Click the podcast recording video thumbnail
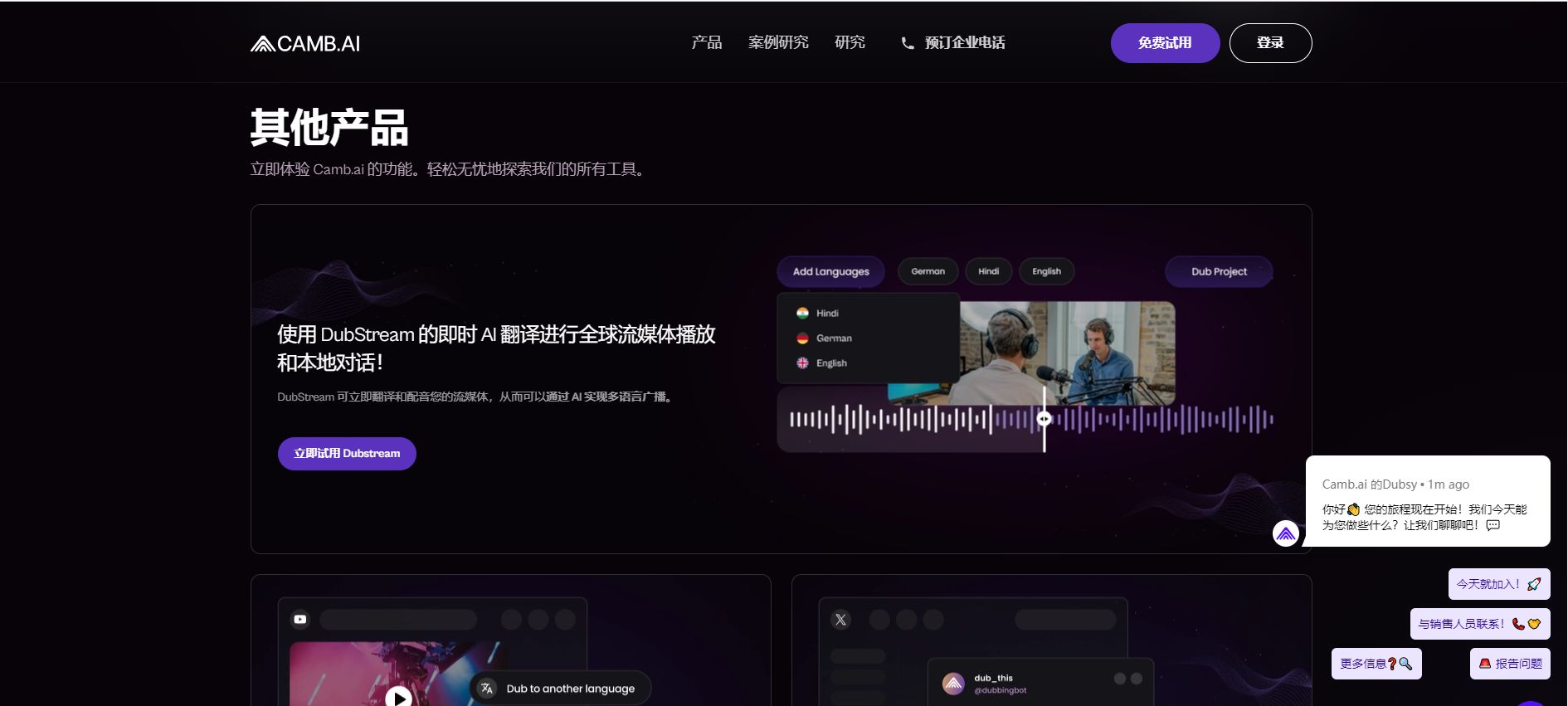 (x=1067, y=353)
